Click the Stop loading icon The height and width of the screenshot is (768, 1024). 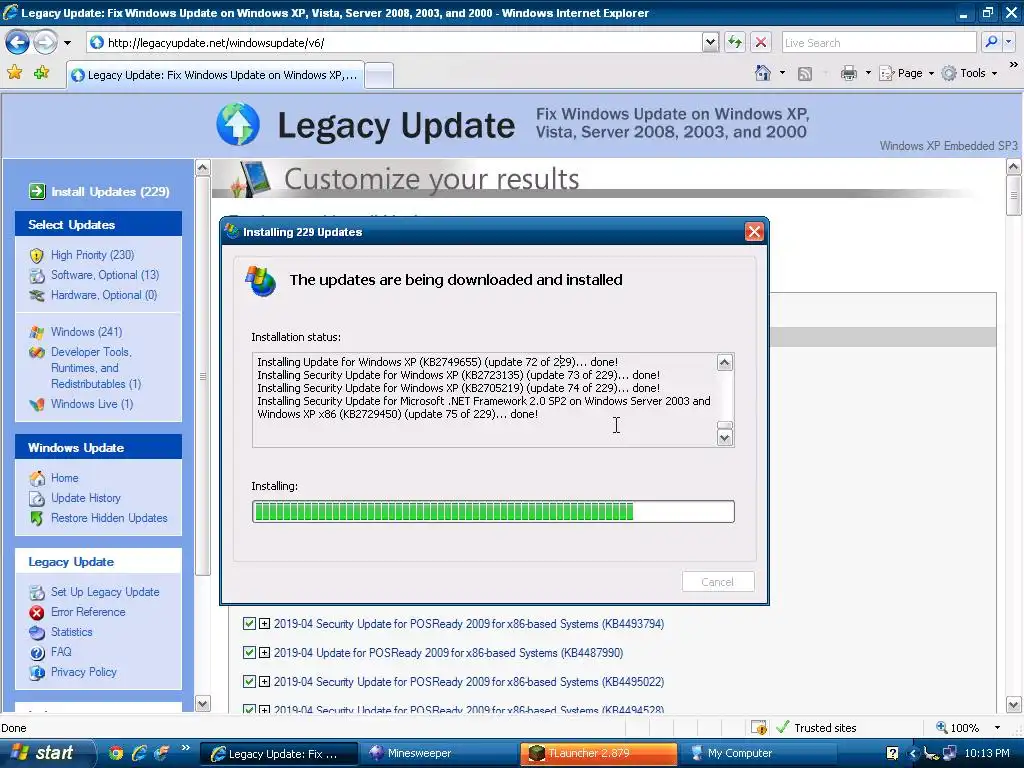click(761, 42)
